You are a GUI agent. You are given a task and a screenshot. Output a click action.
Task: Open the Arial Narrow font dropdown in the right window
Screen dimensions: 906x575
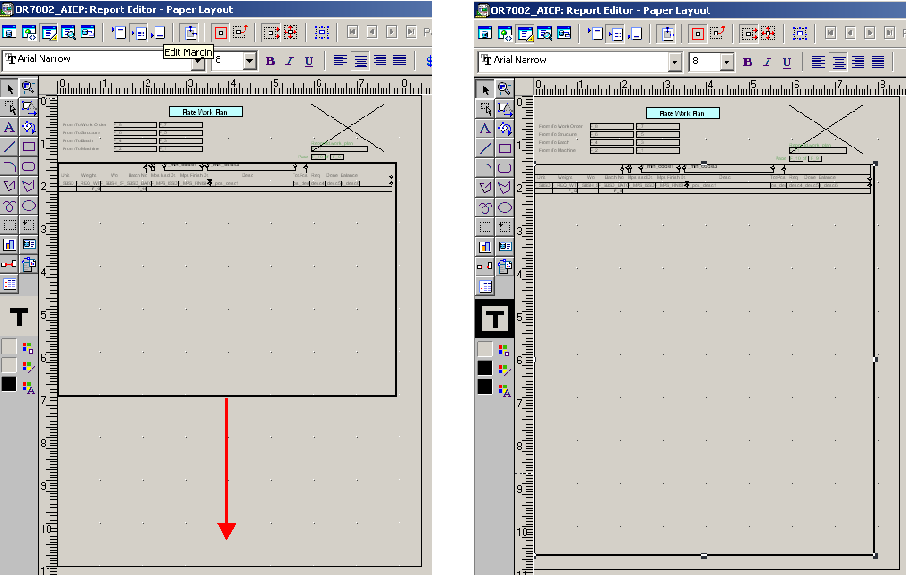(x=675, y=62)
